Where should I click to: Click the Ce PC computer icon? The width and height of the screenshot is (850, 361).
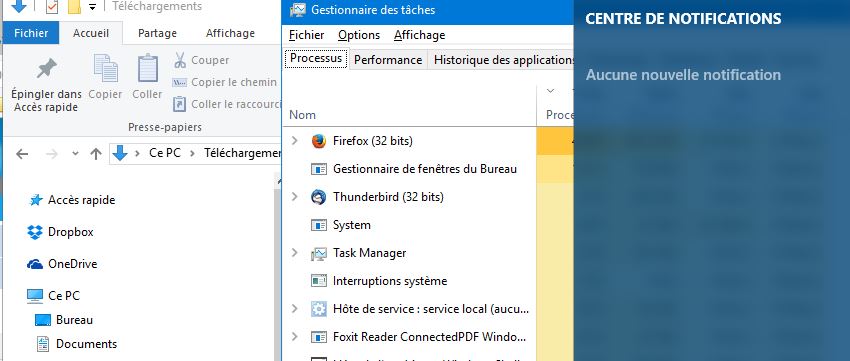[x=35, y=296]
